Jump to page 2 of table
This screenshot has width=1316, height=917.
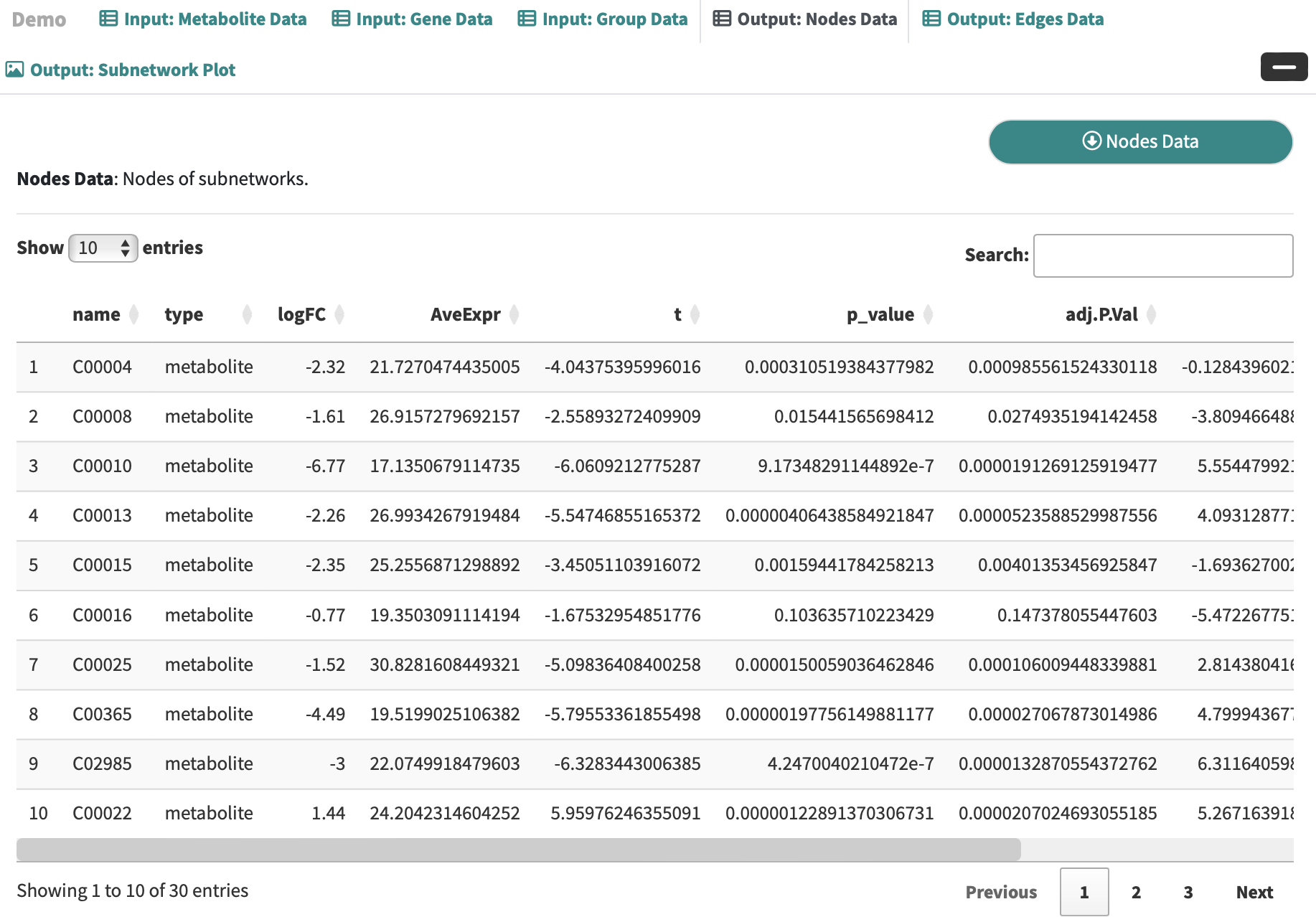pos(1136,892)
